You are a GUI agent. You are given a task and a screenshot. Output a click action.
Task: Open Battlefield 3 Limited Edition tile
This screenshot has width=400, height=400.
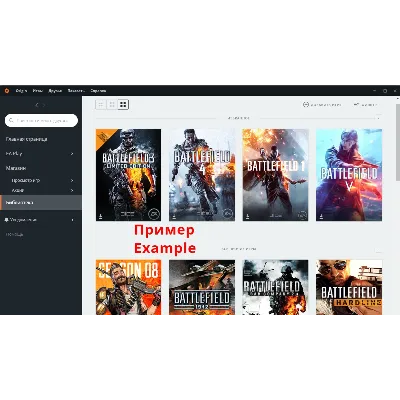[x=128, y=175]
